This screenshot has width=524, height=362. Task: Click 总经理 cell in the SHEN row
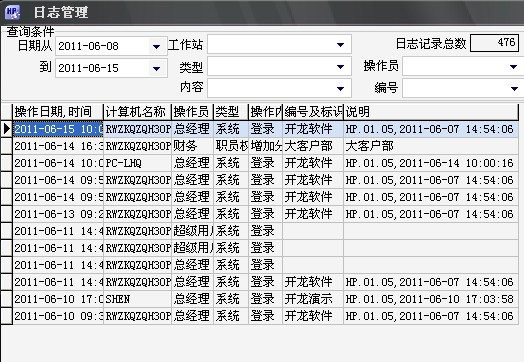pos(192,299)
